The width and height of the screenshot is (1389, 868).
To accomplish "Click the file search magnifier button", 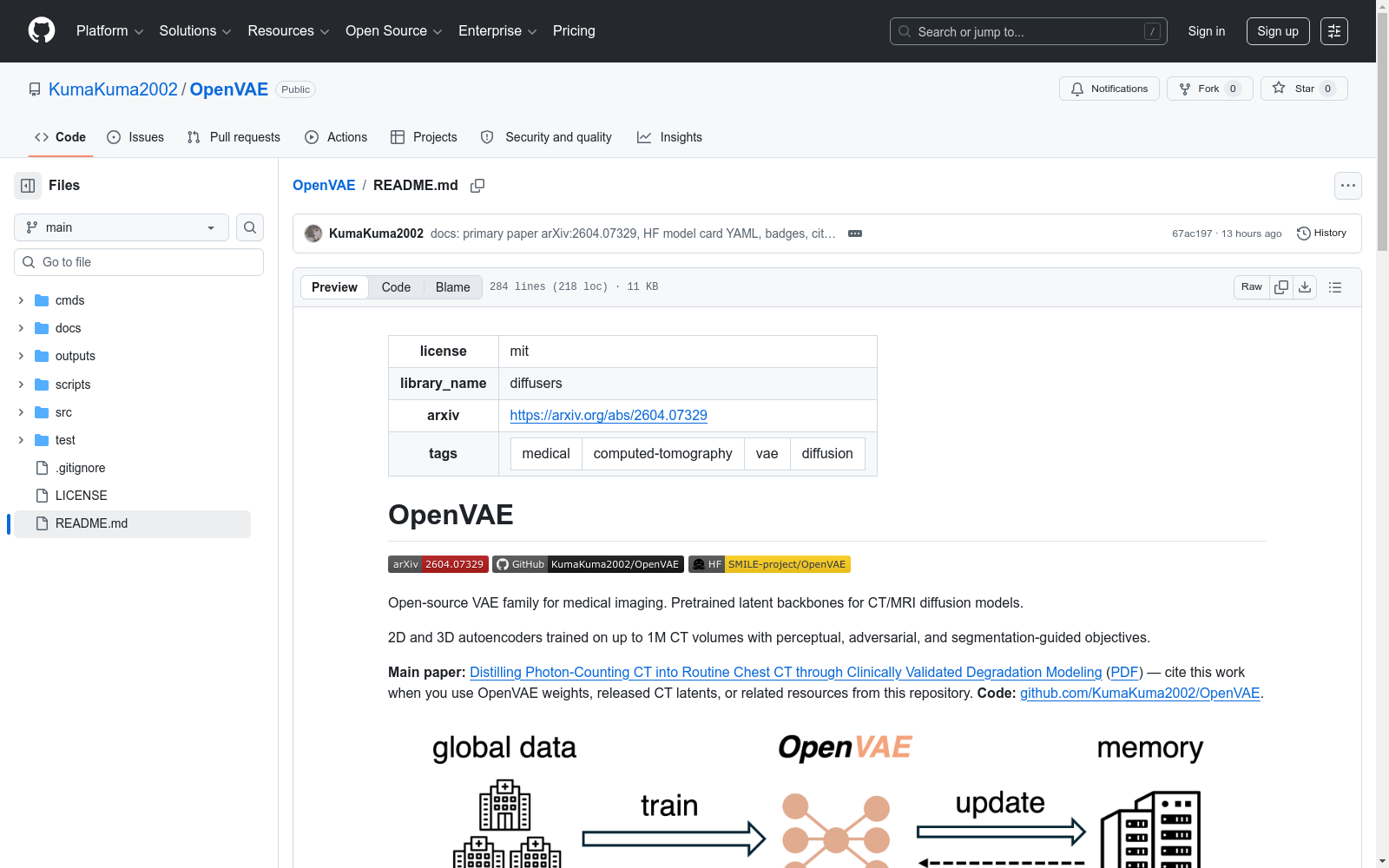I will coord(250,227).
